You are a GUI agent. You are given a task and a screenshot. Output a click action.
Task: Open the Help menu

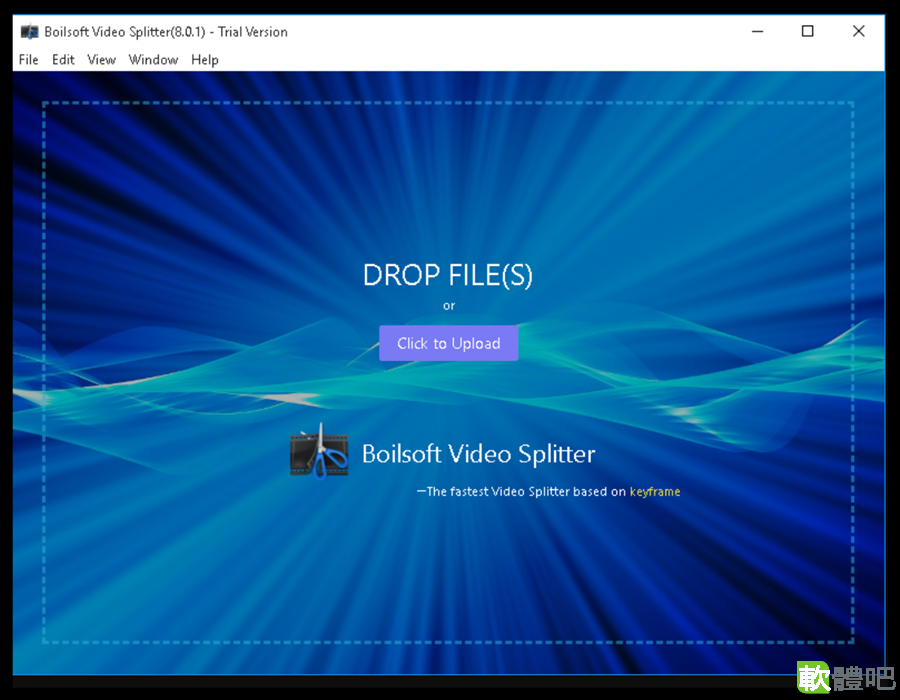[205, 60]
